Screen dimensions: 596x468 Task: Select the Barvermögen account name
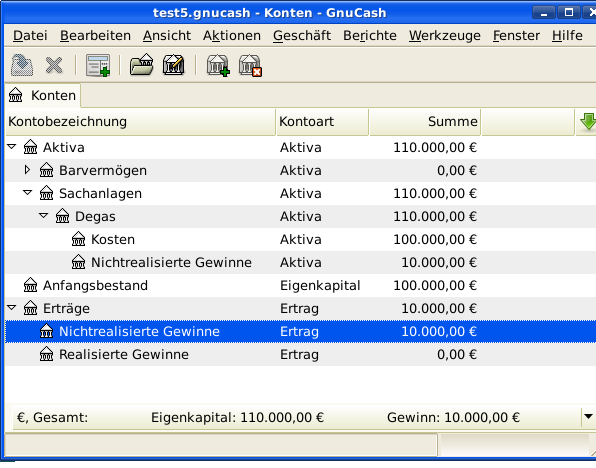(103, 171)
